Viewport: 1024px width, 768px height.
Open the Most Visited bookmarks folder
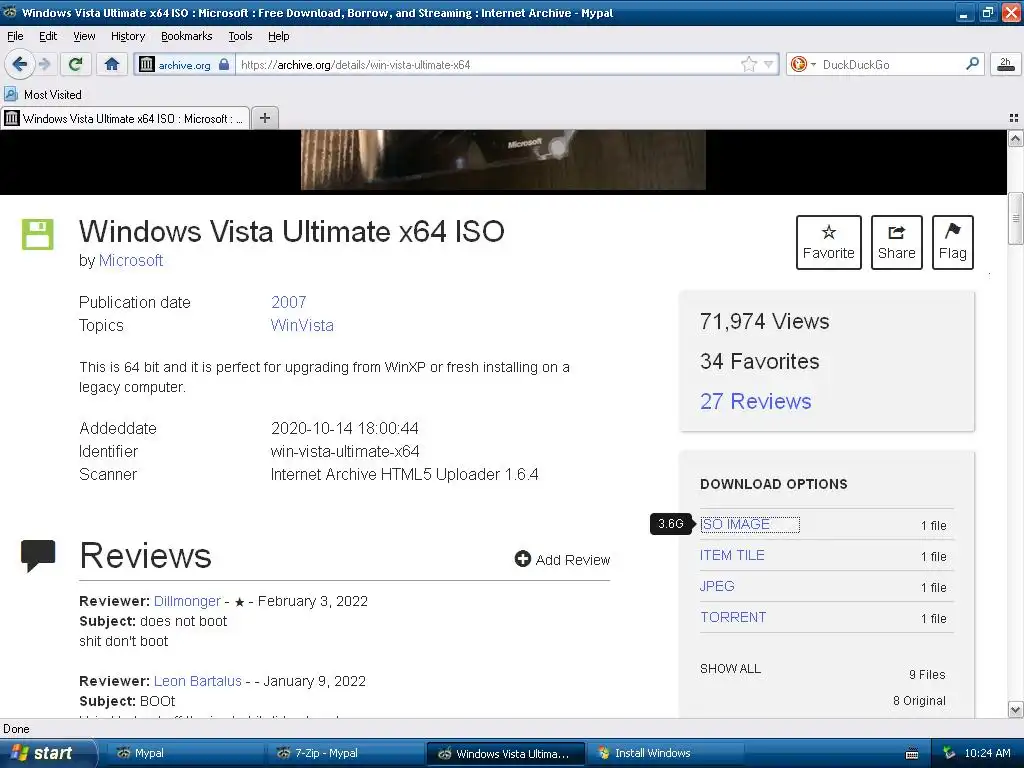pos(43,95)
